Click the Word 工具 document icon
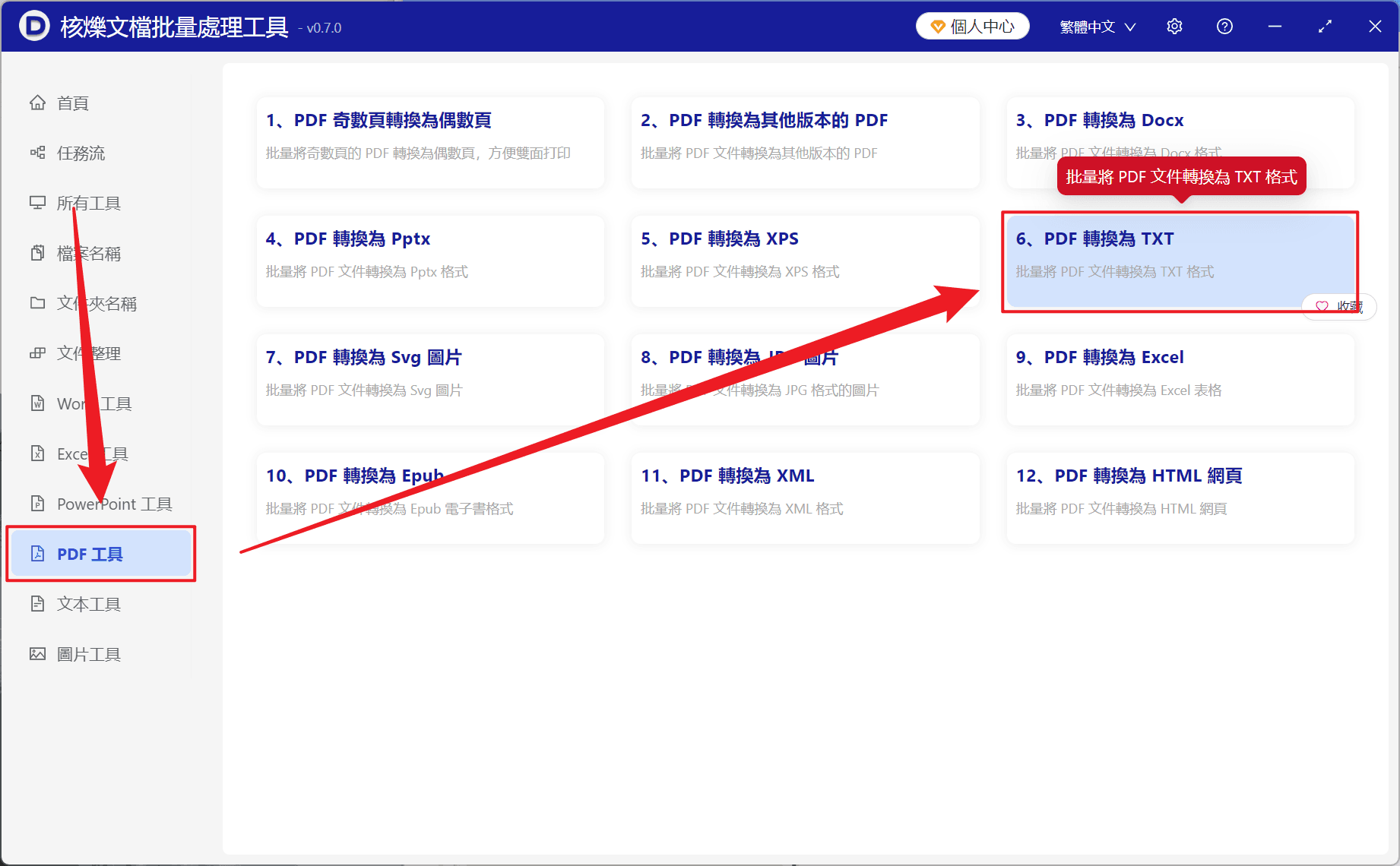The height and width of the screenshot is (866, 1400). [x=37, y=403]
